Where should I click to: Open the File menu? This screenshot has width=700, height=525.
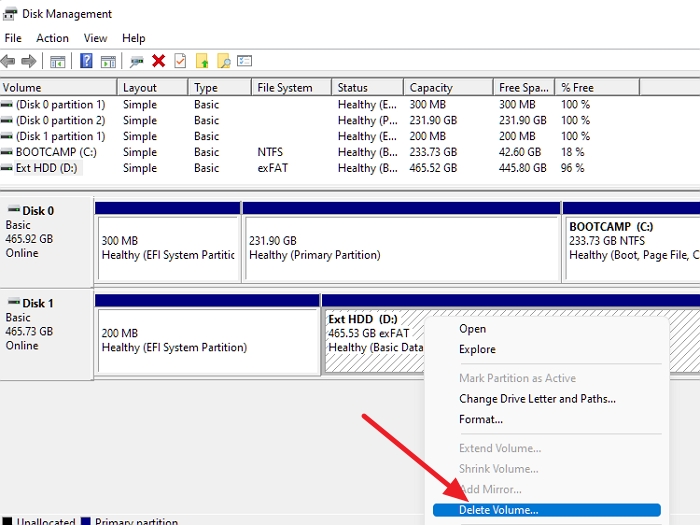(13, 38)
